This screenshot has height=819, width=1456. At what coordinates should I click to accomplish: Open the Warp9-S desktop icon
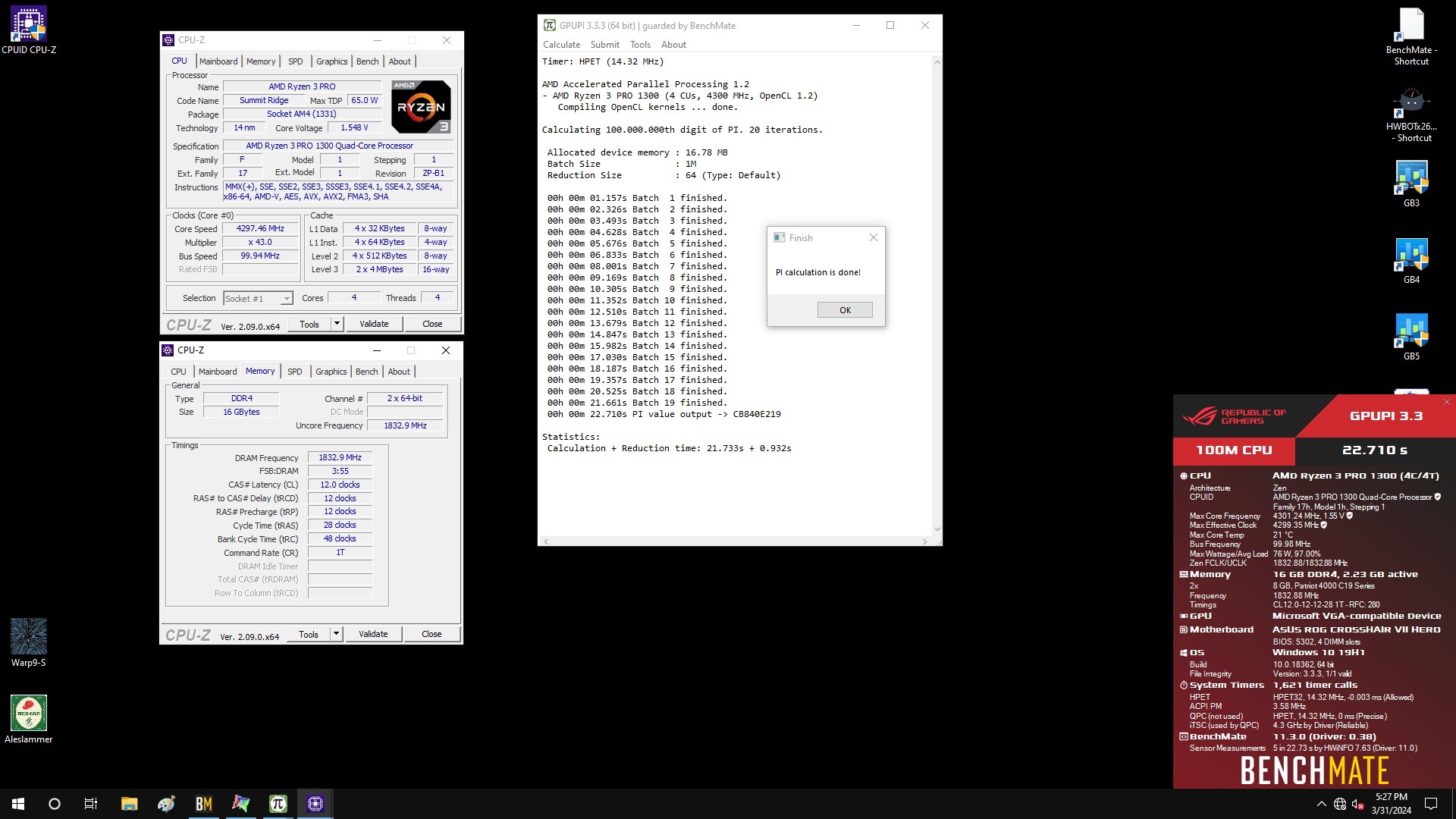[29, 642]
